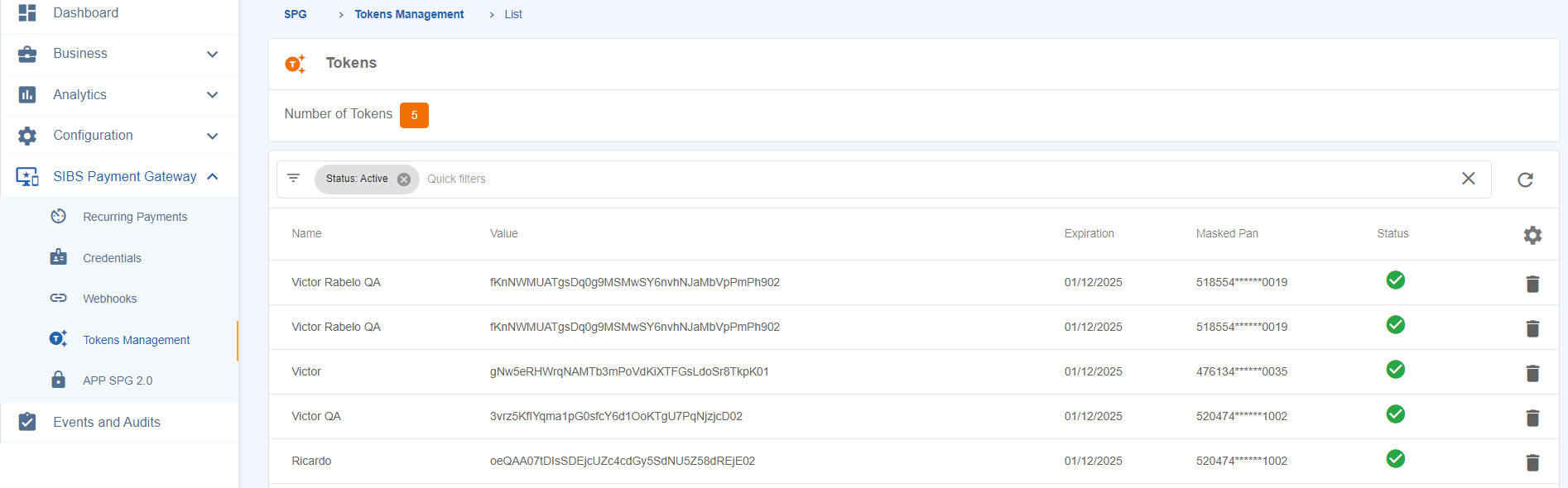Click trash icon for token ending 0035
The image size is (1568, 488).
pyautogui.click(x=1532, y=373)
